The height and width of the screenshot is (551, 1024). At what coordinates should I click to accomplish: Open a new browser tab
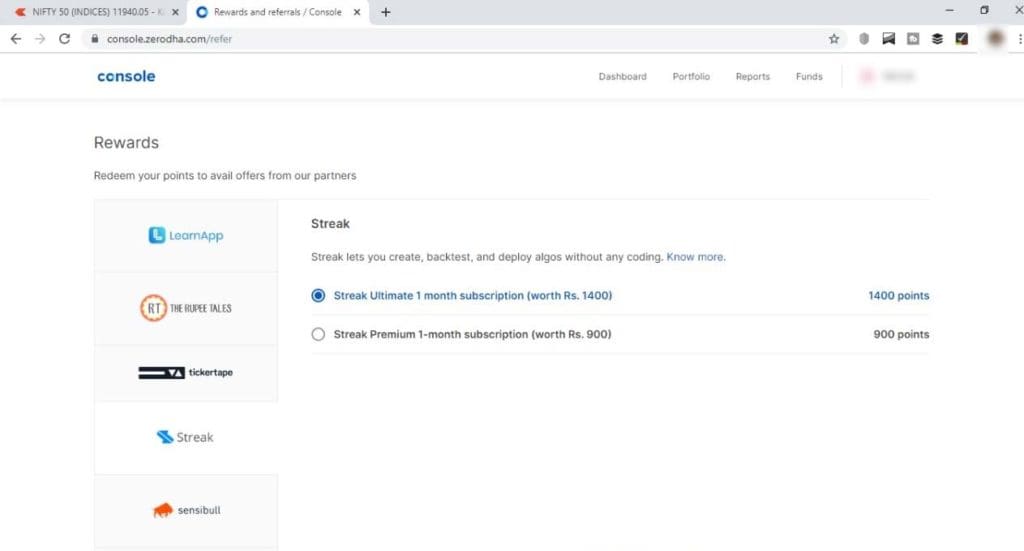click(385, 12)
